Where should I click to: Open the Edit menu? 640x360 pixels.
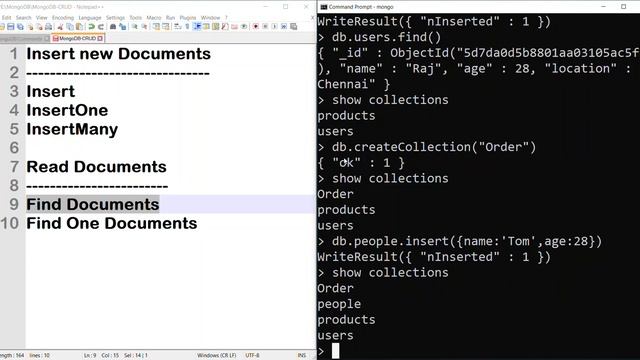pos(7,18)
